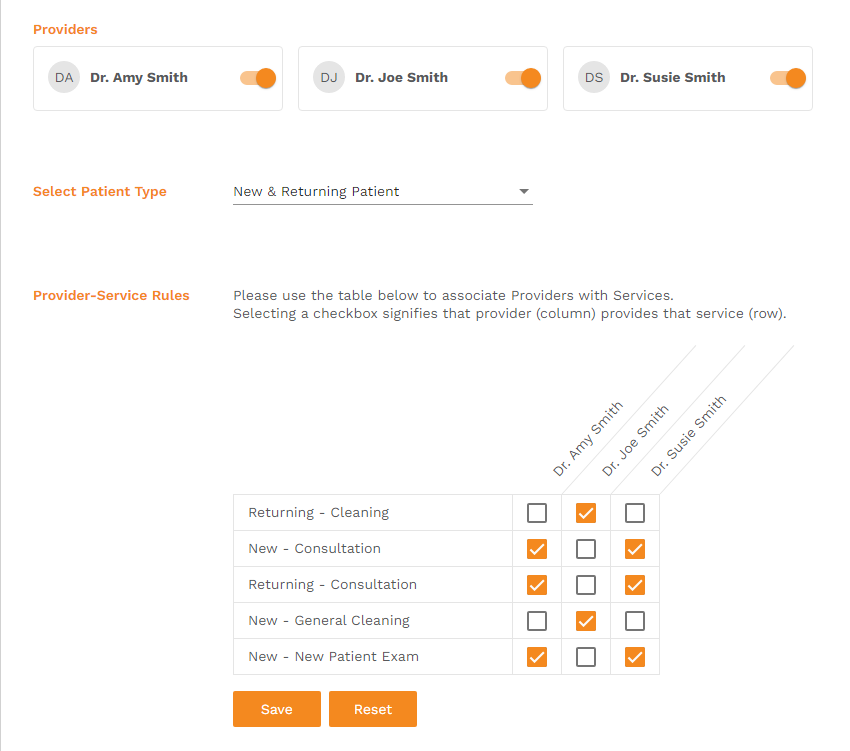
Task: Toggle Dr. Susie Smith provider switch
Action: point(788,78)
